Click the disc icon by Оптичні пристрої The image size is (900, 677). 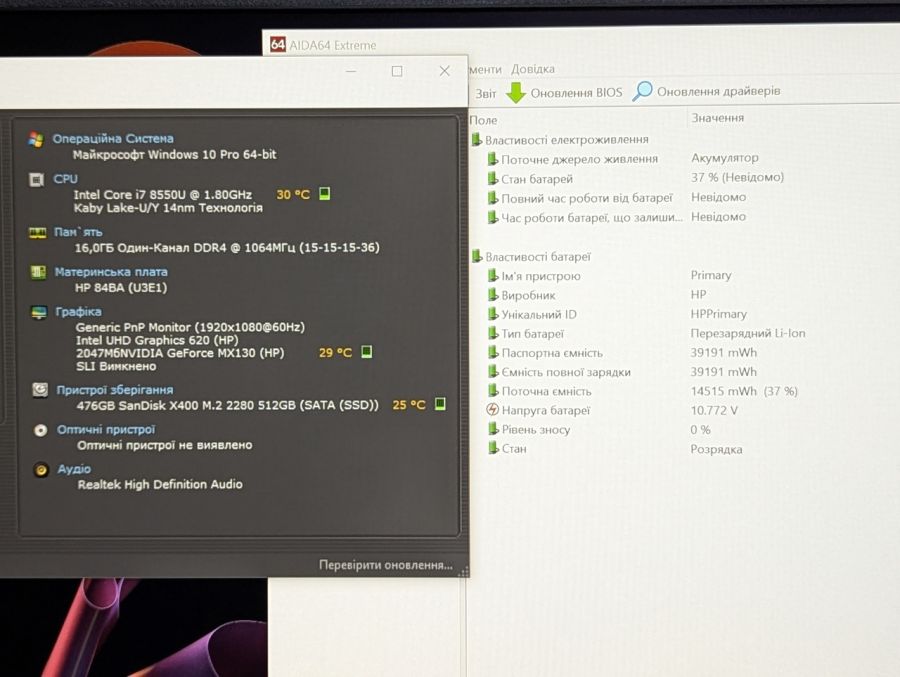point(40,430)
